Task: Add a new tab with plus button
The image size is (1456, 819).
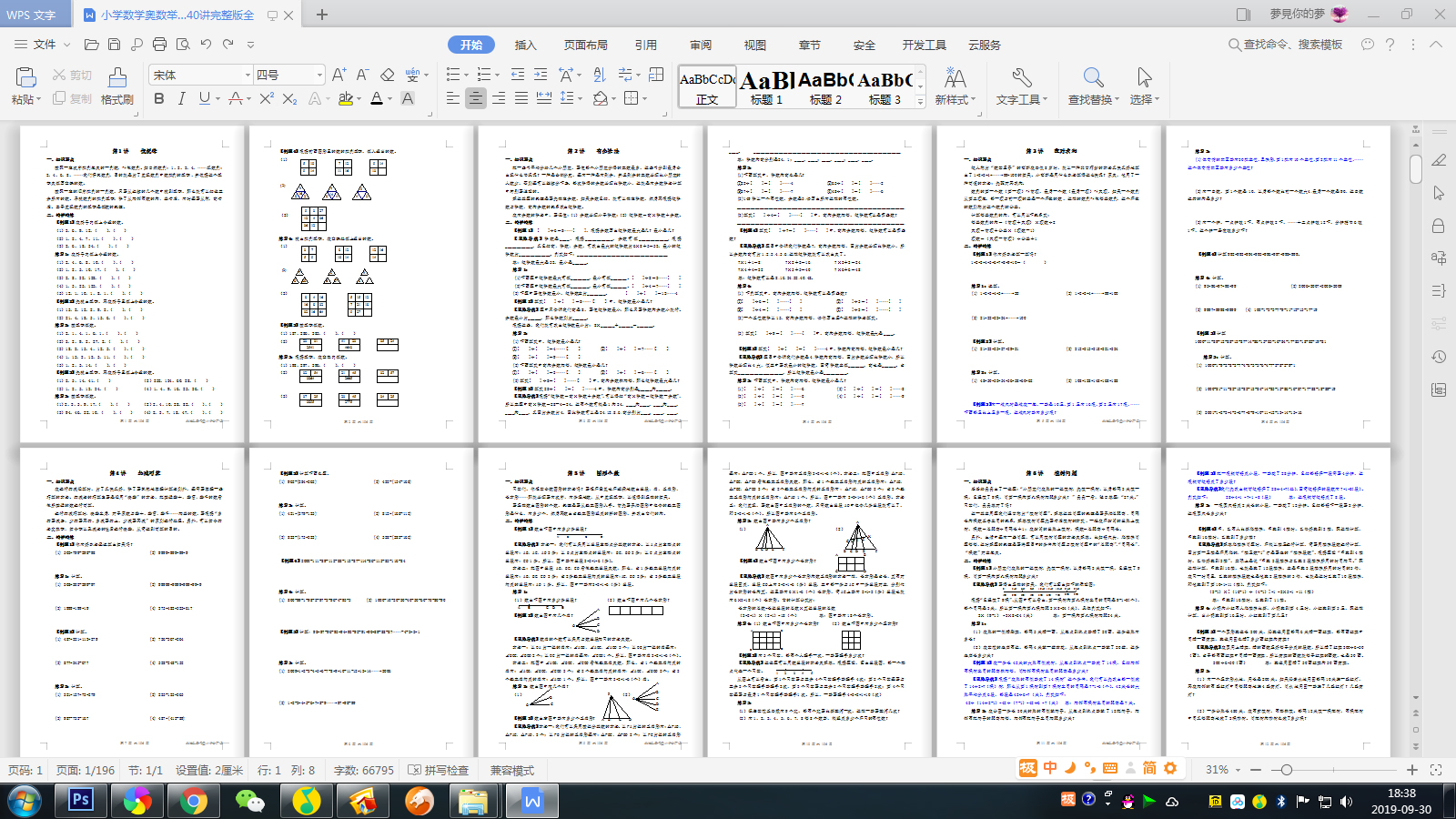Action: (x=322, y=15)
